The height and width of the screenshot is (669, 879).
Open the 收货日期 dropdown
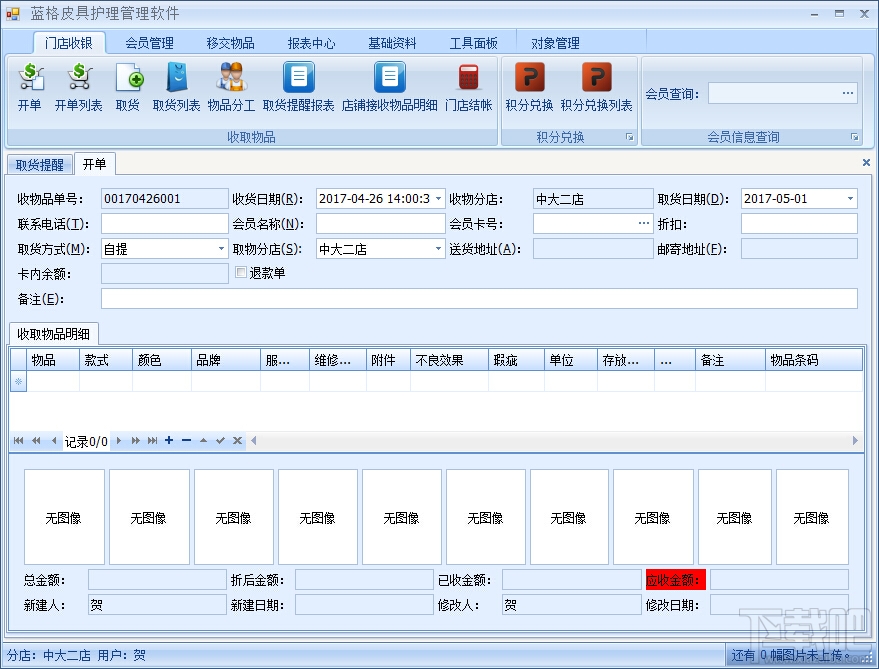tap(438, 199)
